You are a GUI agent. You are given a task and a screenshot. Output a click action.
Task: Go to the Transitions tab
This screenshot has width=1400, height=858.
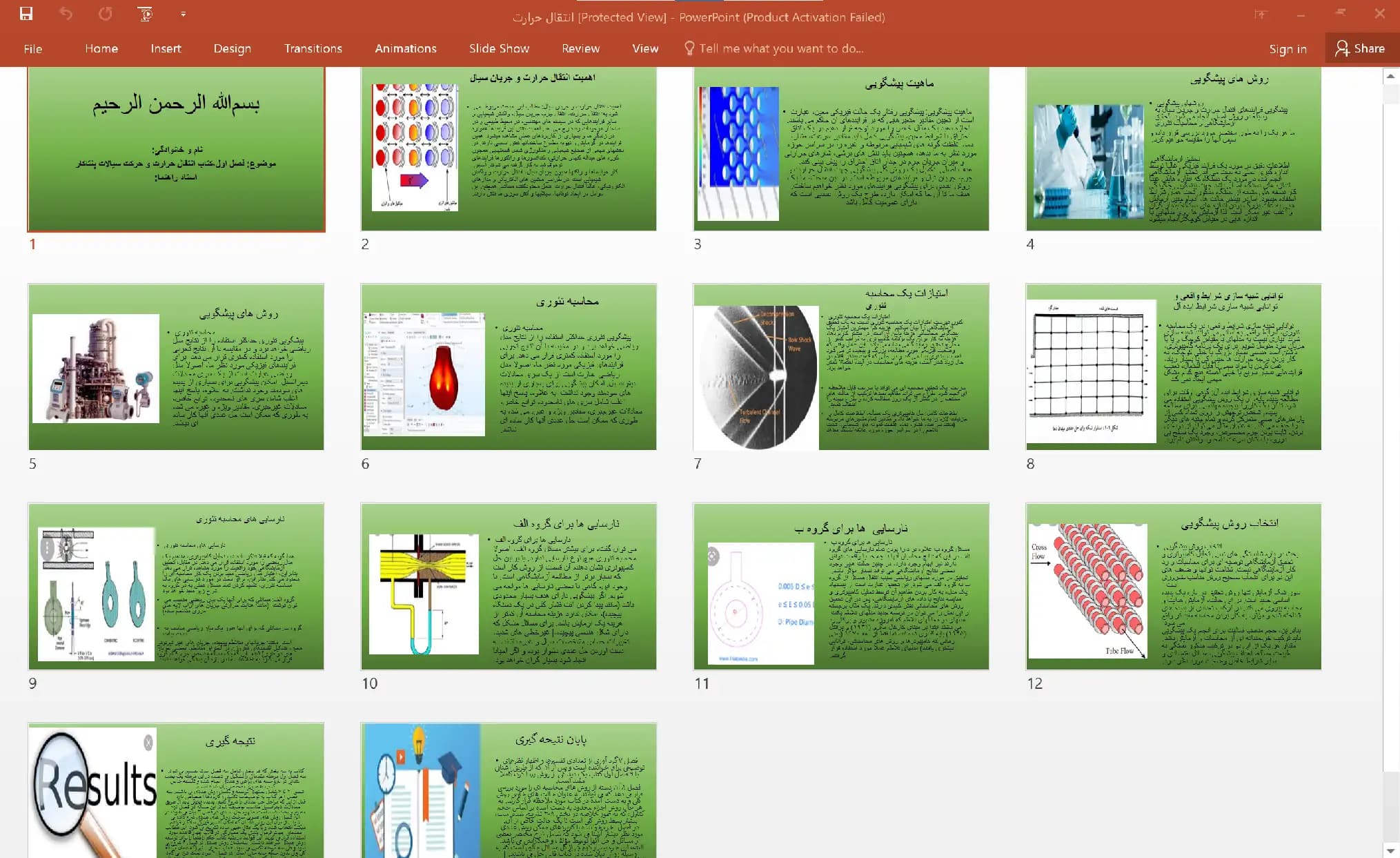tap(313, 48)
